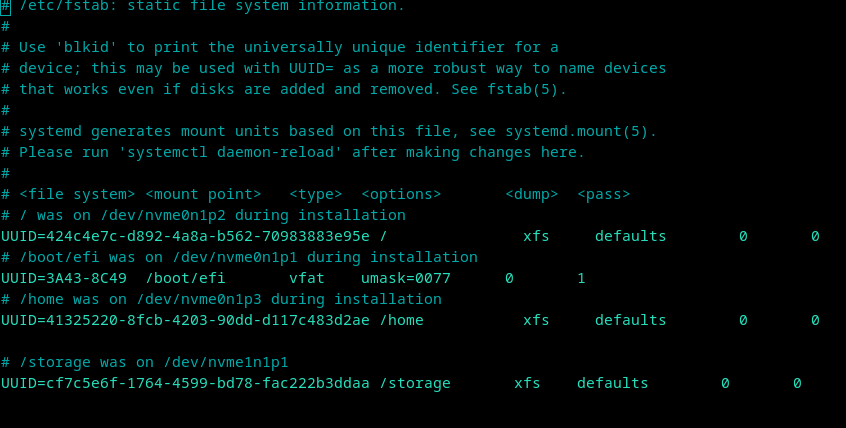This screenshot has height=428, width=846.
Task: Click the /dev/nvme1n1p1 device name
Action: point(225,362)
